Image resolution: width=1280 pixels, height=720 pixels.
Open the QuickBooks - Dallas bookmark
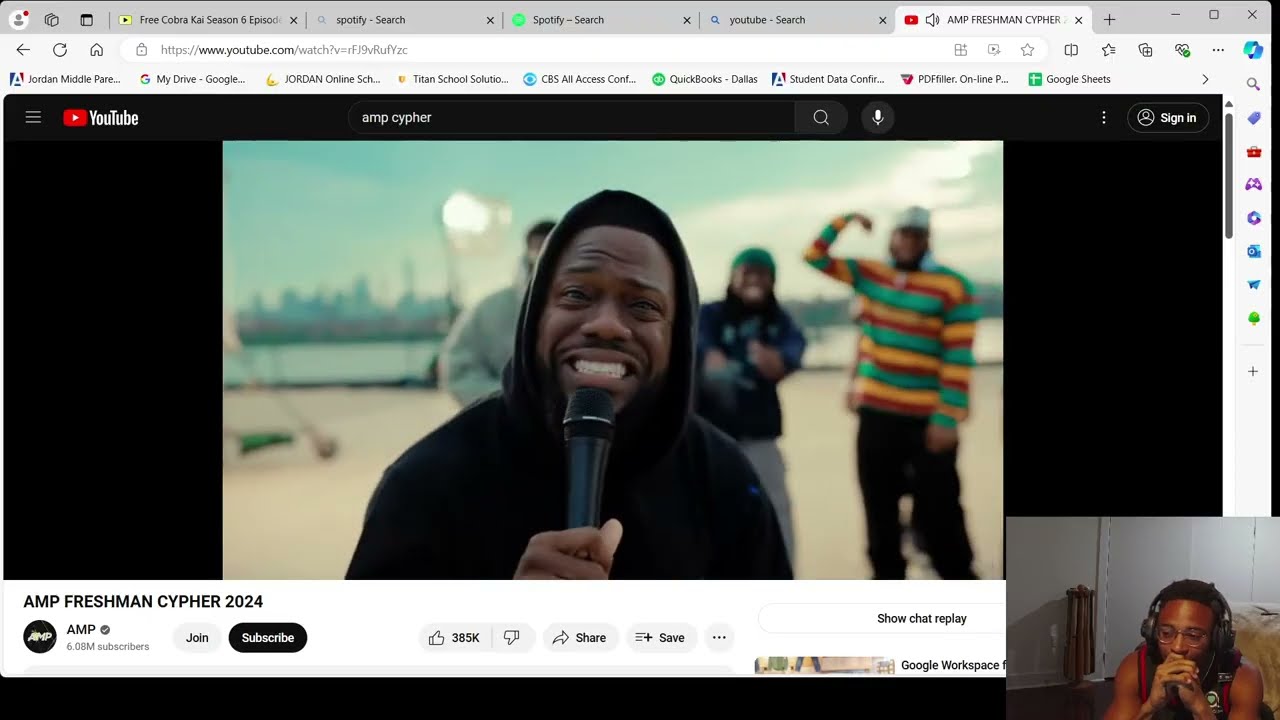(x=704, y=79)
